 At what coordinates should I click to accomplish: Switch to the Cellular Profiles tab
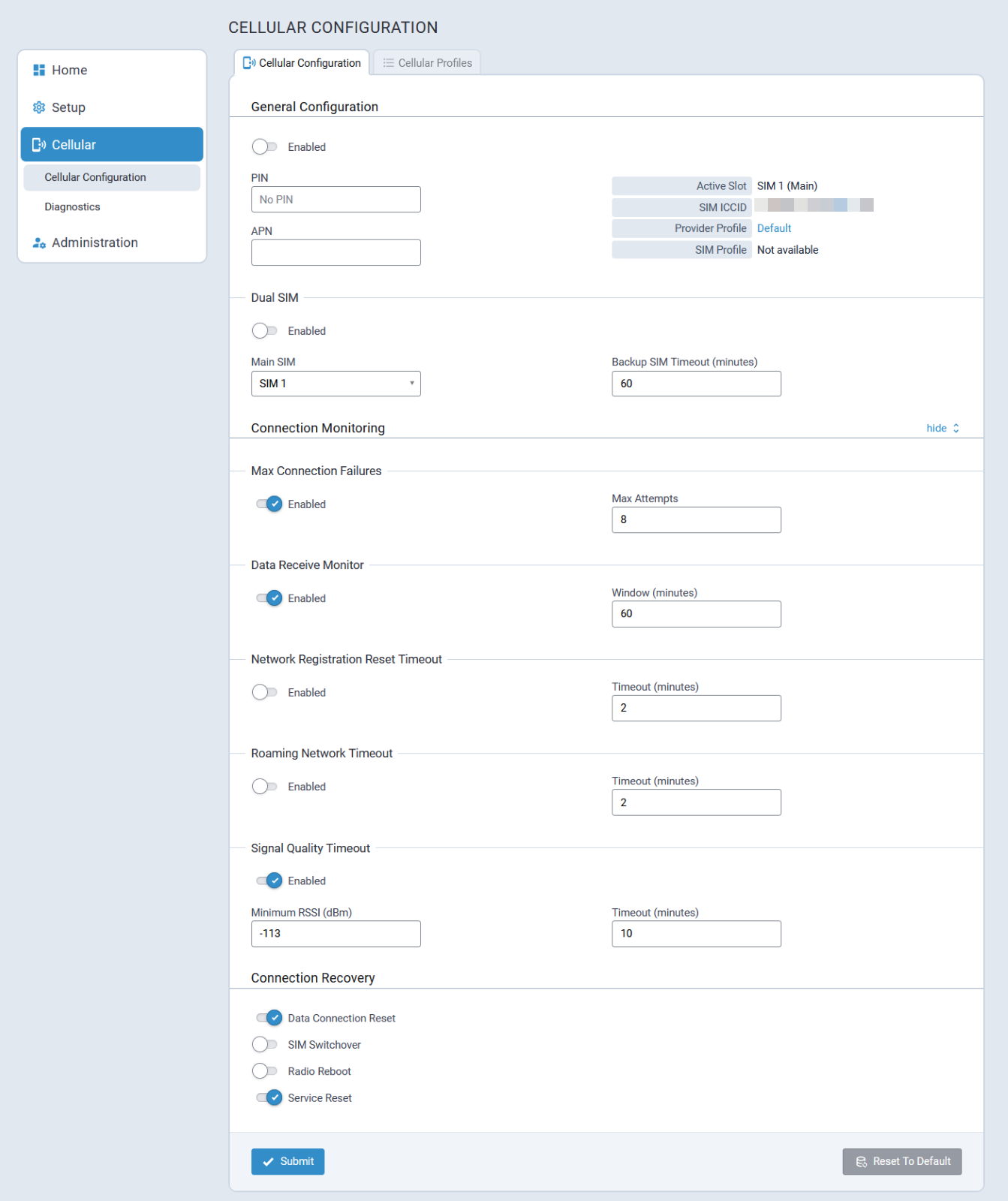click(x=427, y=63)
